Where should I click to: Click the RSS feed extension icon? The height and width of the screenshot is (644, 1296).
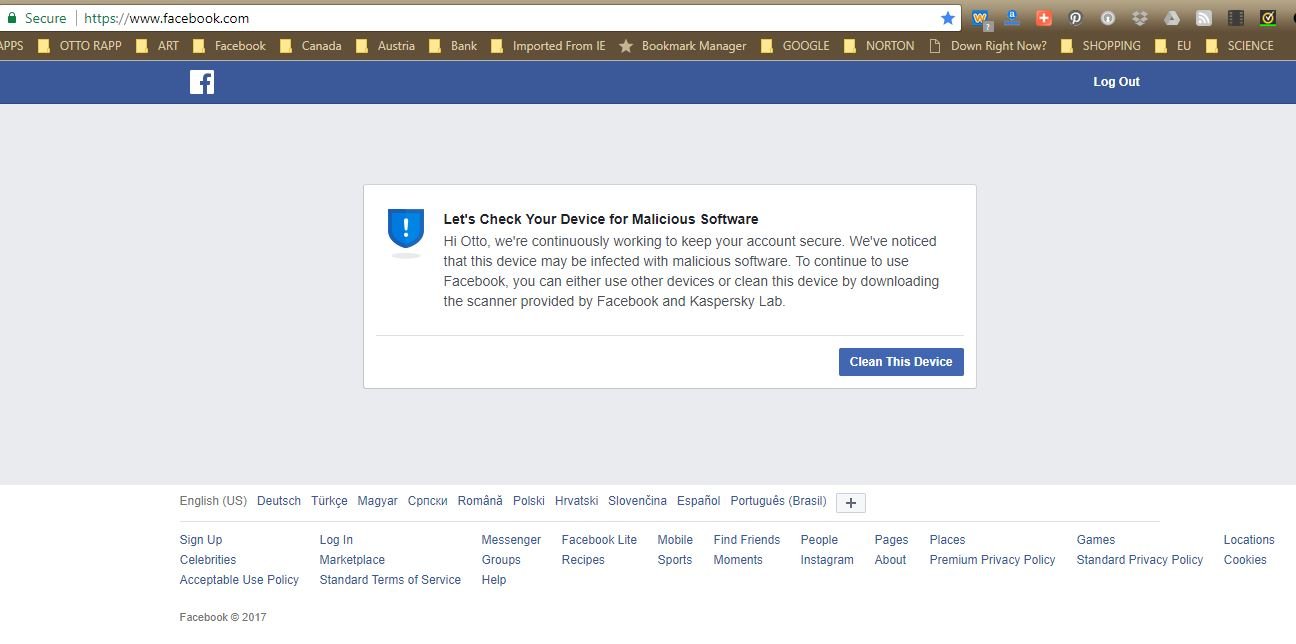tap(1204, 18)
